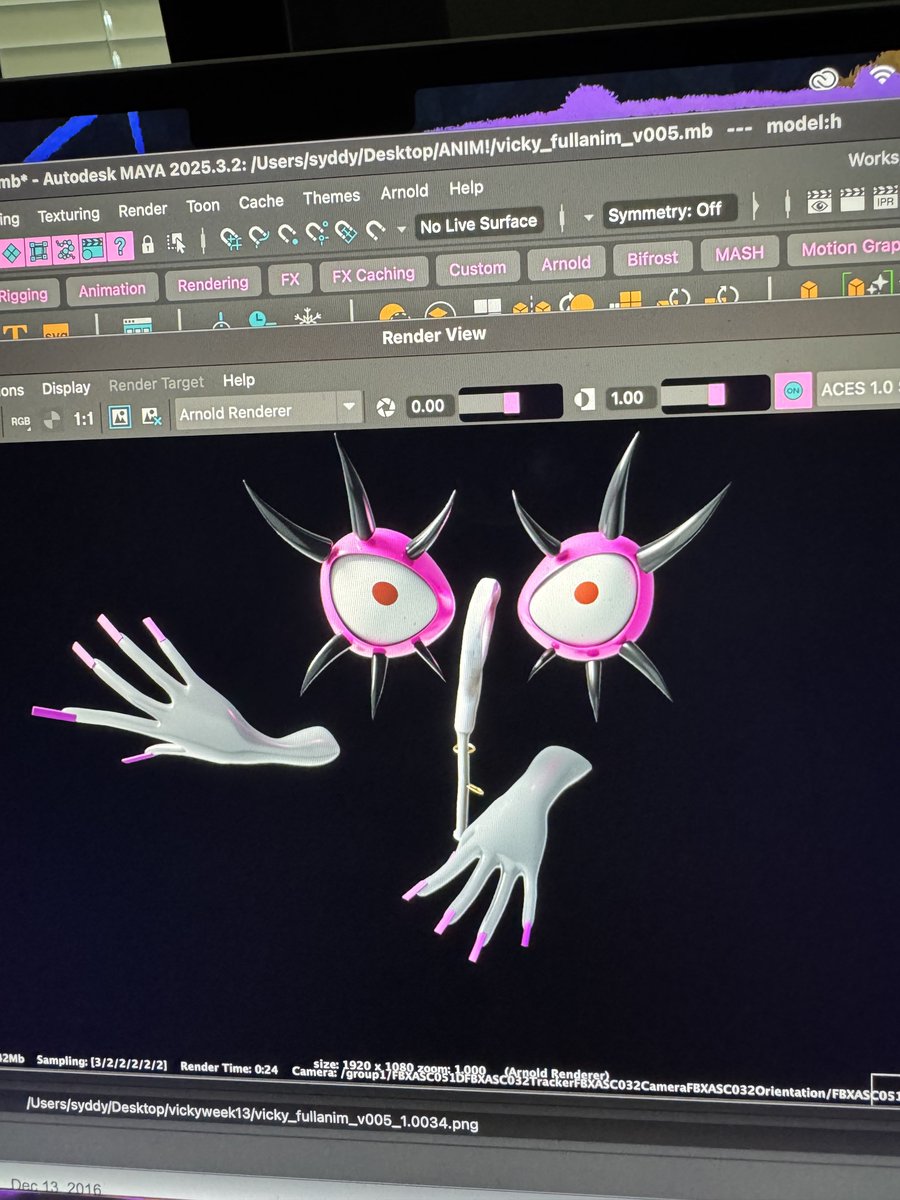Adjust the exposure slider handle
Screen dimensions: 900x1200
click(511, 402)
